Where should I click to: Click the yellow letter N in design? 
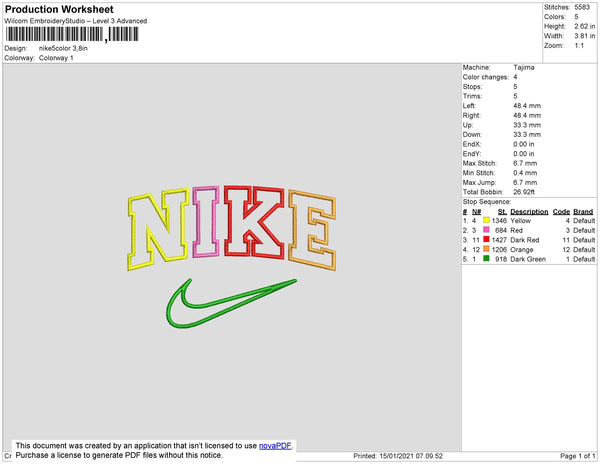(158, 230)
